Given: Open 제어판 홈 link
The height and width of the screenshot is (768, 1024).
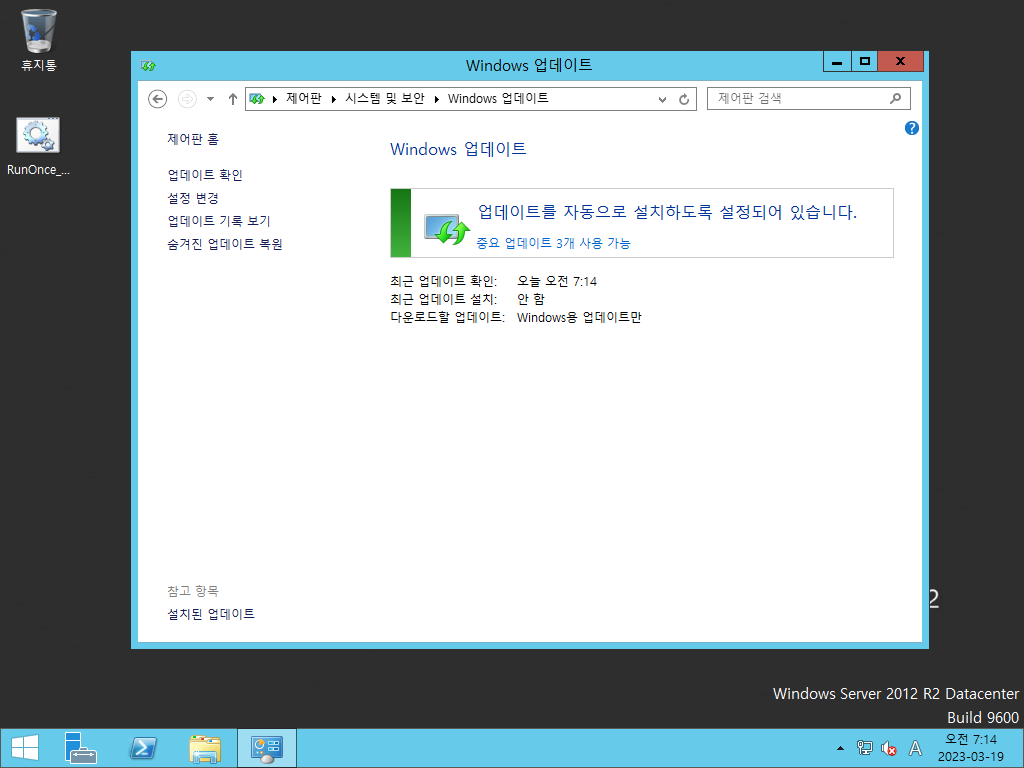Looking at the screenshot, I should pos(193,139).
